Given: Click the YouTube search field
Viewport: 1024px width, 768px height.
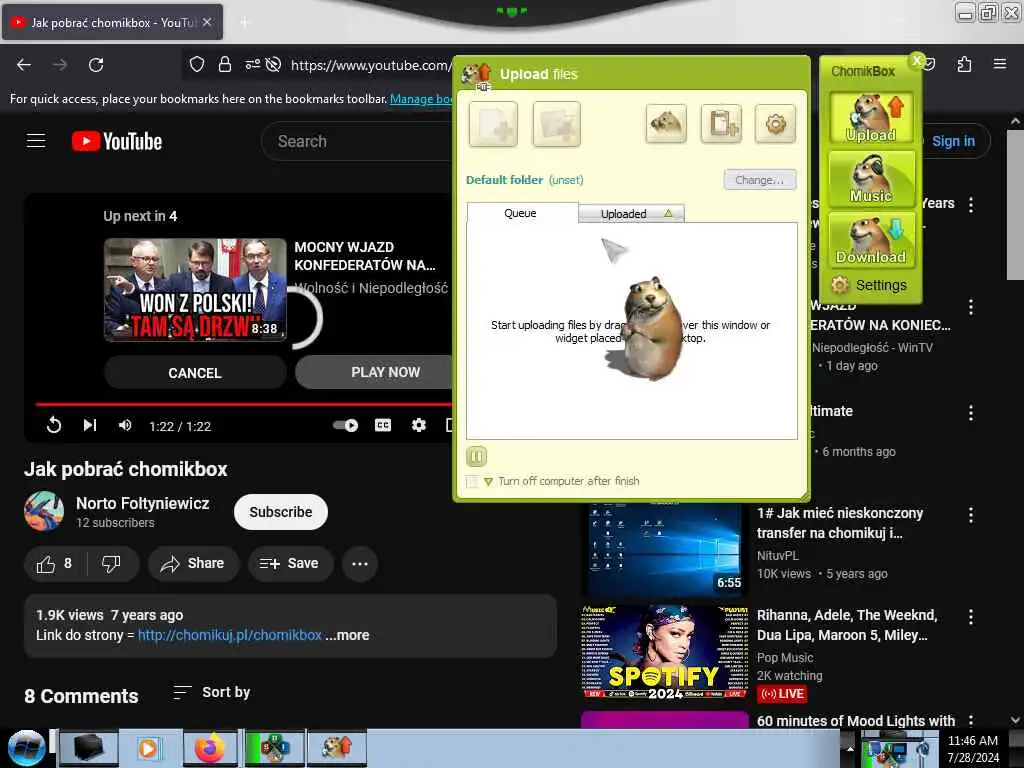Looking at the screenshot, I should (358, 141).
